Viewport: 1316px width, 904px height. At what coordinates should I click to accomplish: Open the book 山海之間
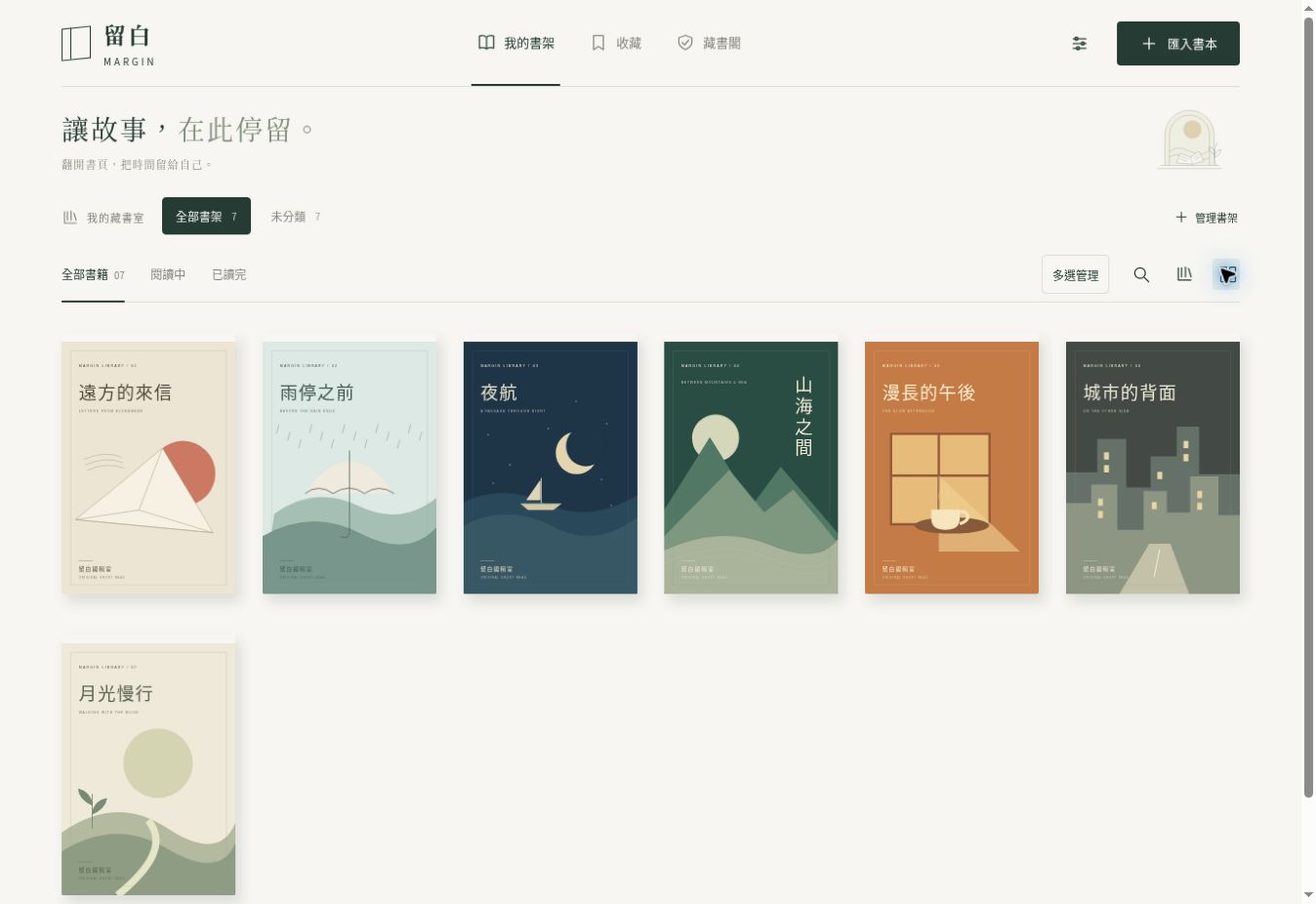tap(751, 468)
